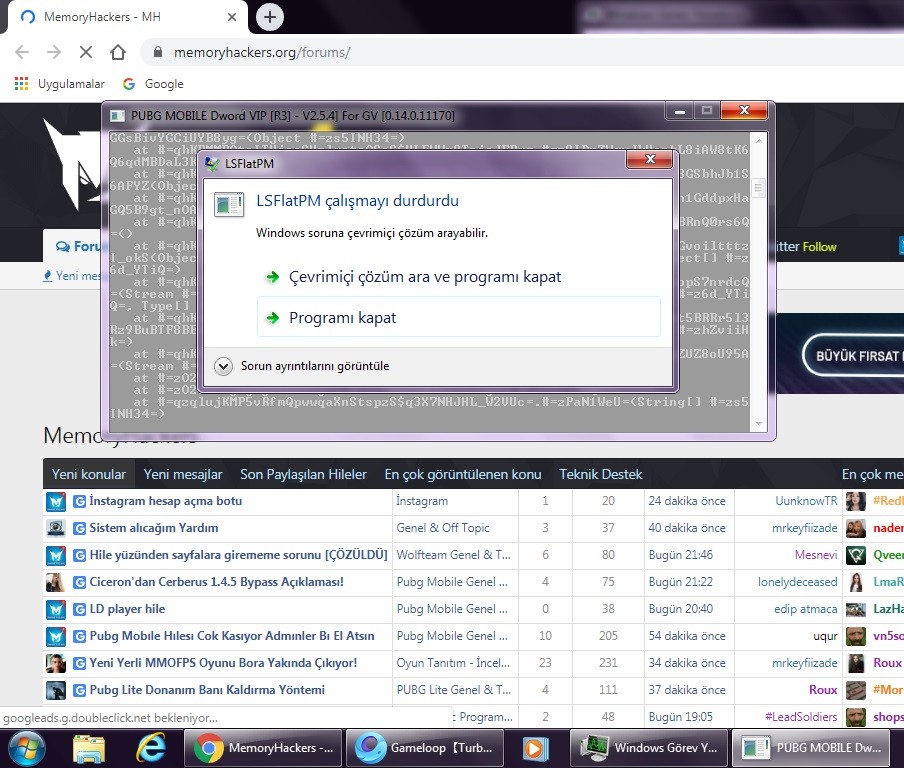Select 'En çok görüntülenen konu' tab

(463, 475)
